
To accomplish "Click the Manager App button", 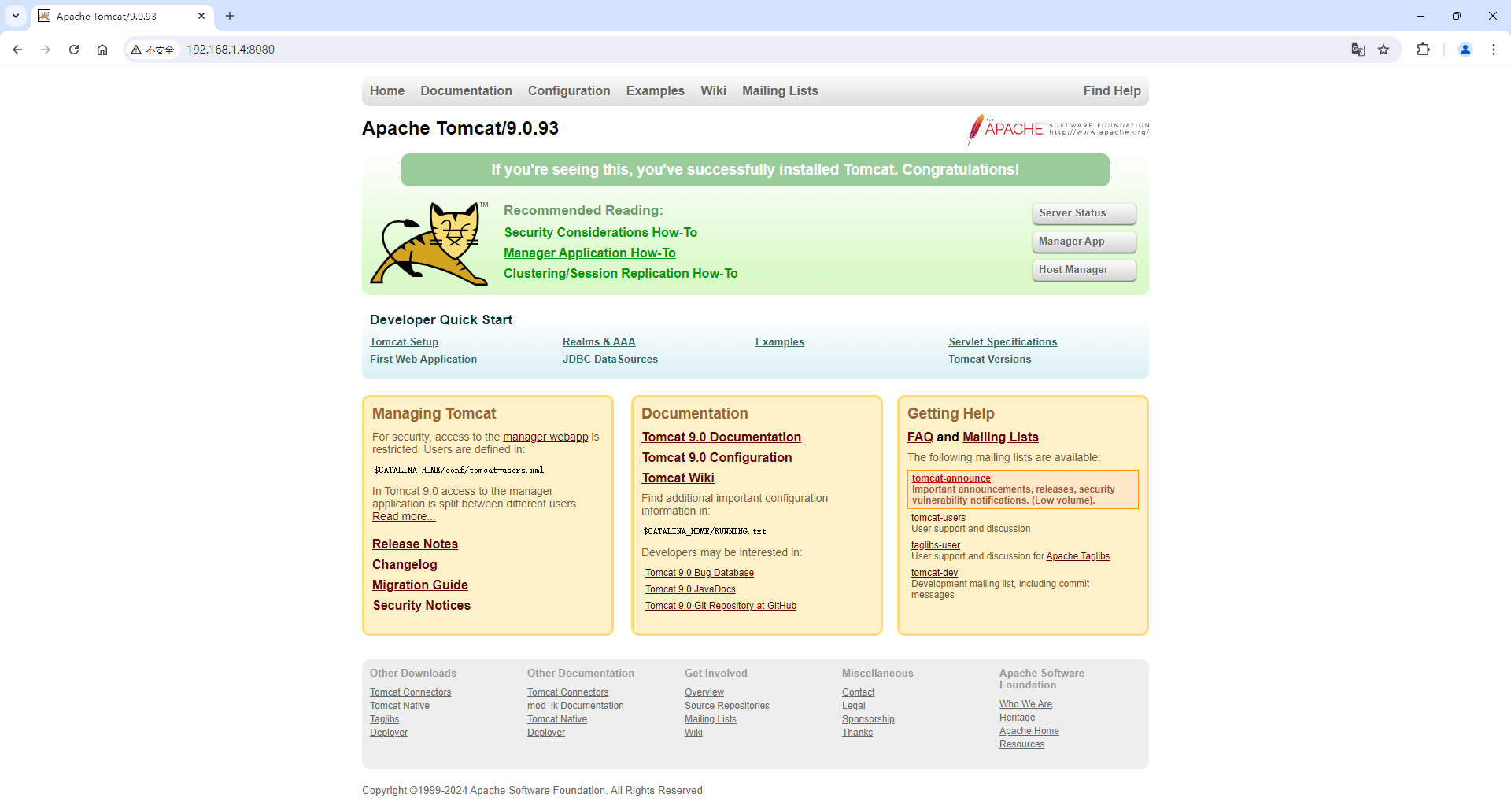I will [1084, 242].
